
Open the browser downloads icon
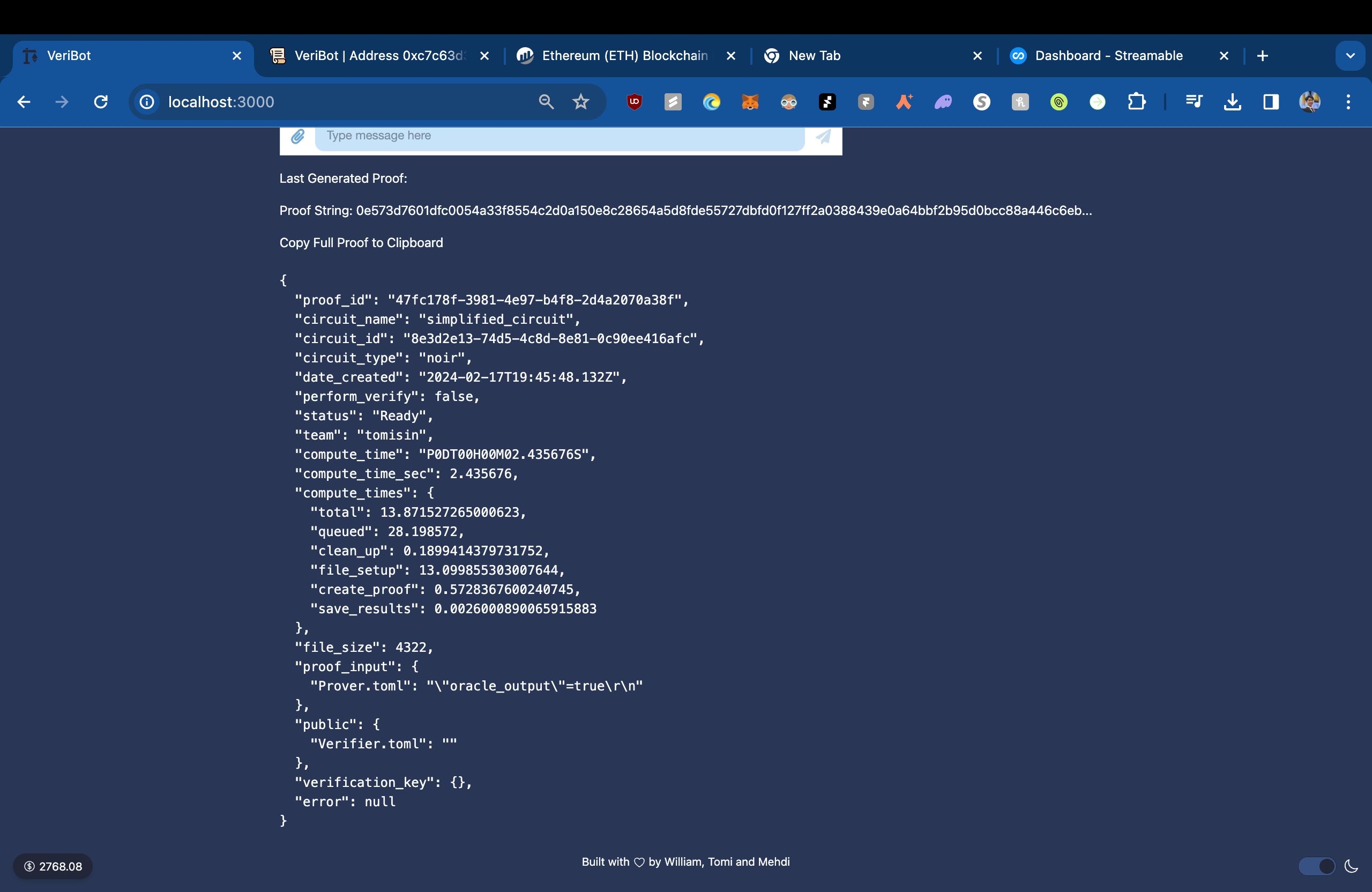[1233, 102]
